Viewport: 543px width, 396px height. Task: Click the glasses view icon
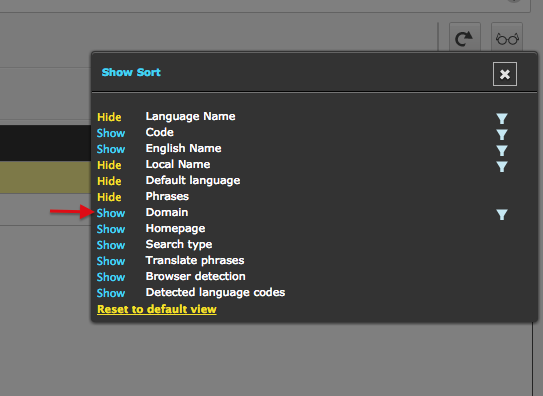point(507,38)
